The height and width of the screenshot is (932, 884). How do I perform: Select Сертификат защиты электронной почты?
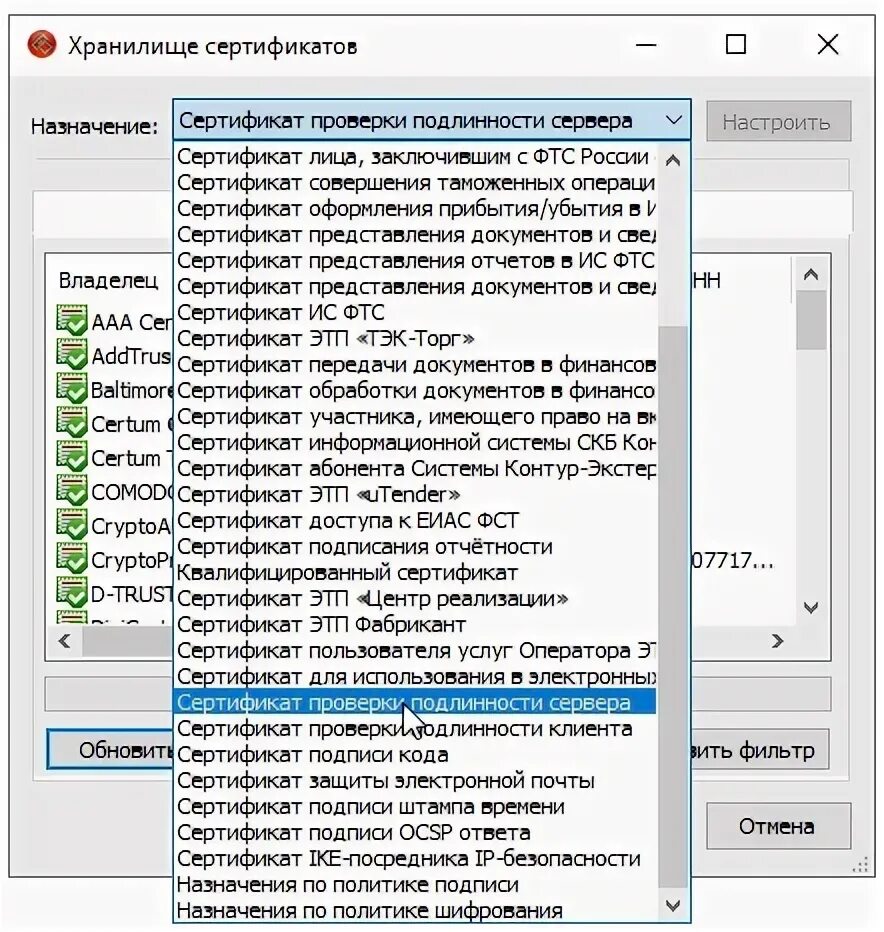pos(416,780)
